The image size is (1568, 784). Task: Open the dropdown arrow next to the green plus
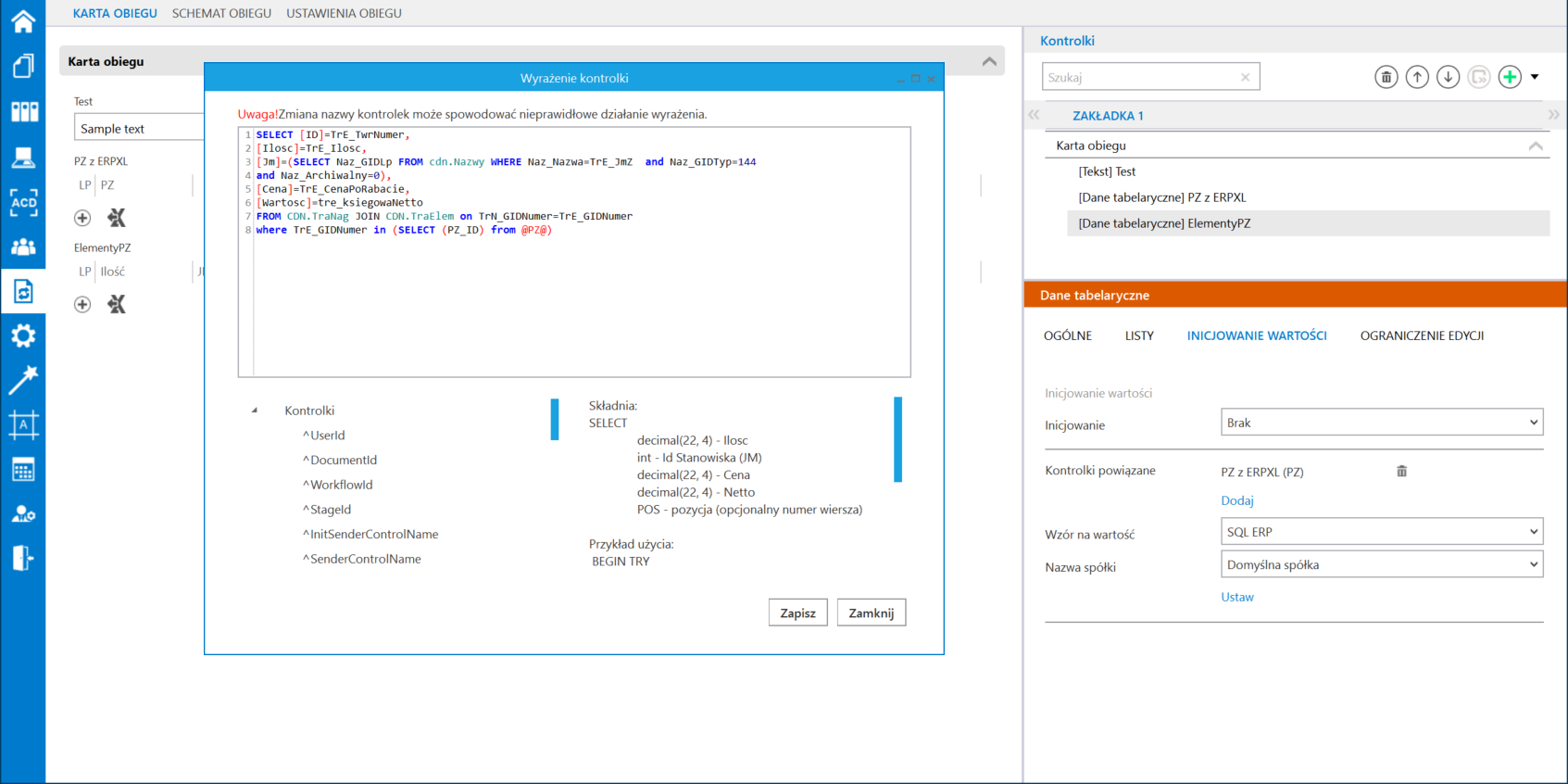click(1535, 77)
